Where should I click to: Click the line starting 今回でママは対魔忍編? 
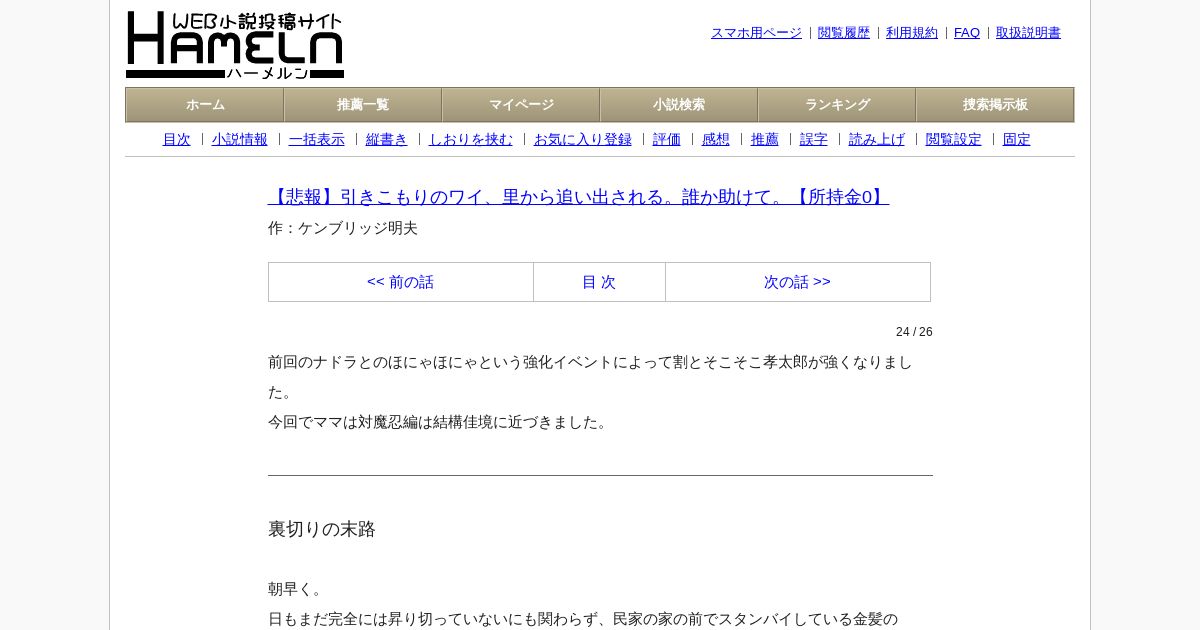[x=440, y=422]
